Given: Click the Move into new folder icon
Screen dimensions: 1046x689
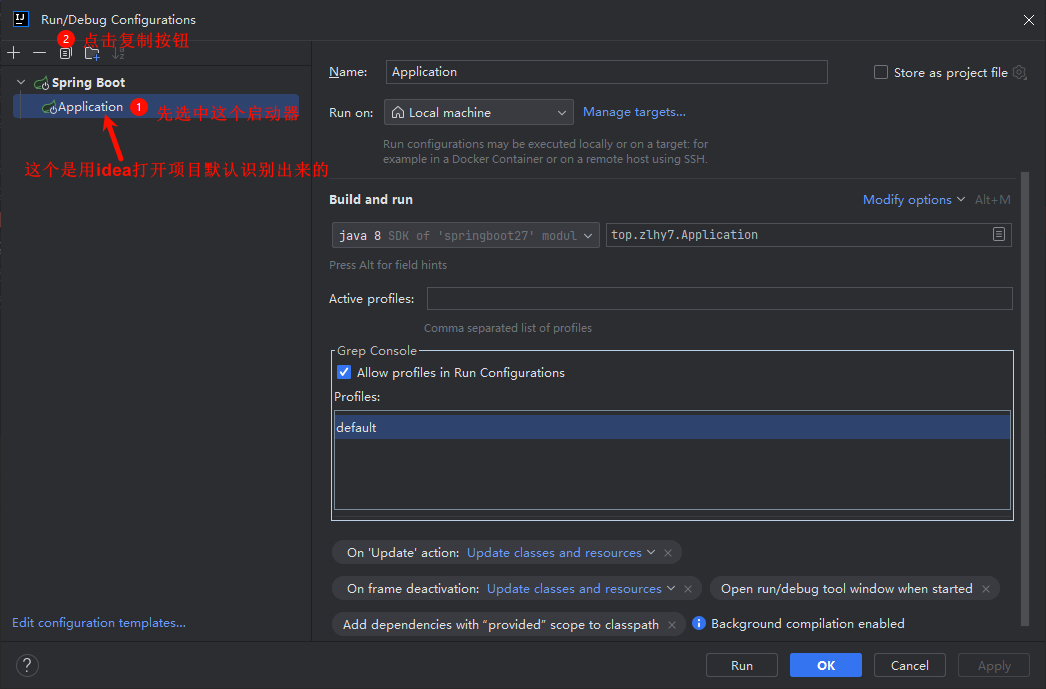Looking at the screenshot, I should click(x=92, y=53).
